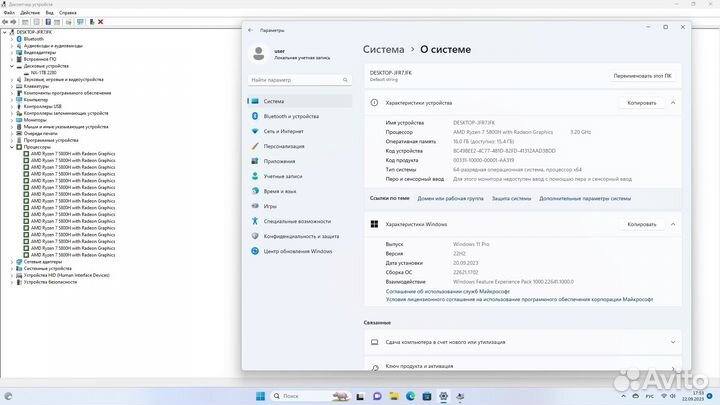720x405 pixels.
Task: Click the Windows Start button on taskbar
Action: pos(260,396)
